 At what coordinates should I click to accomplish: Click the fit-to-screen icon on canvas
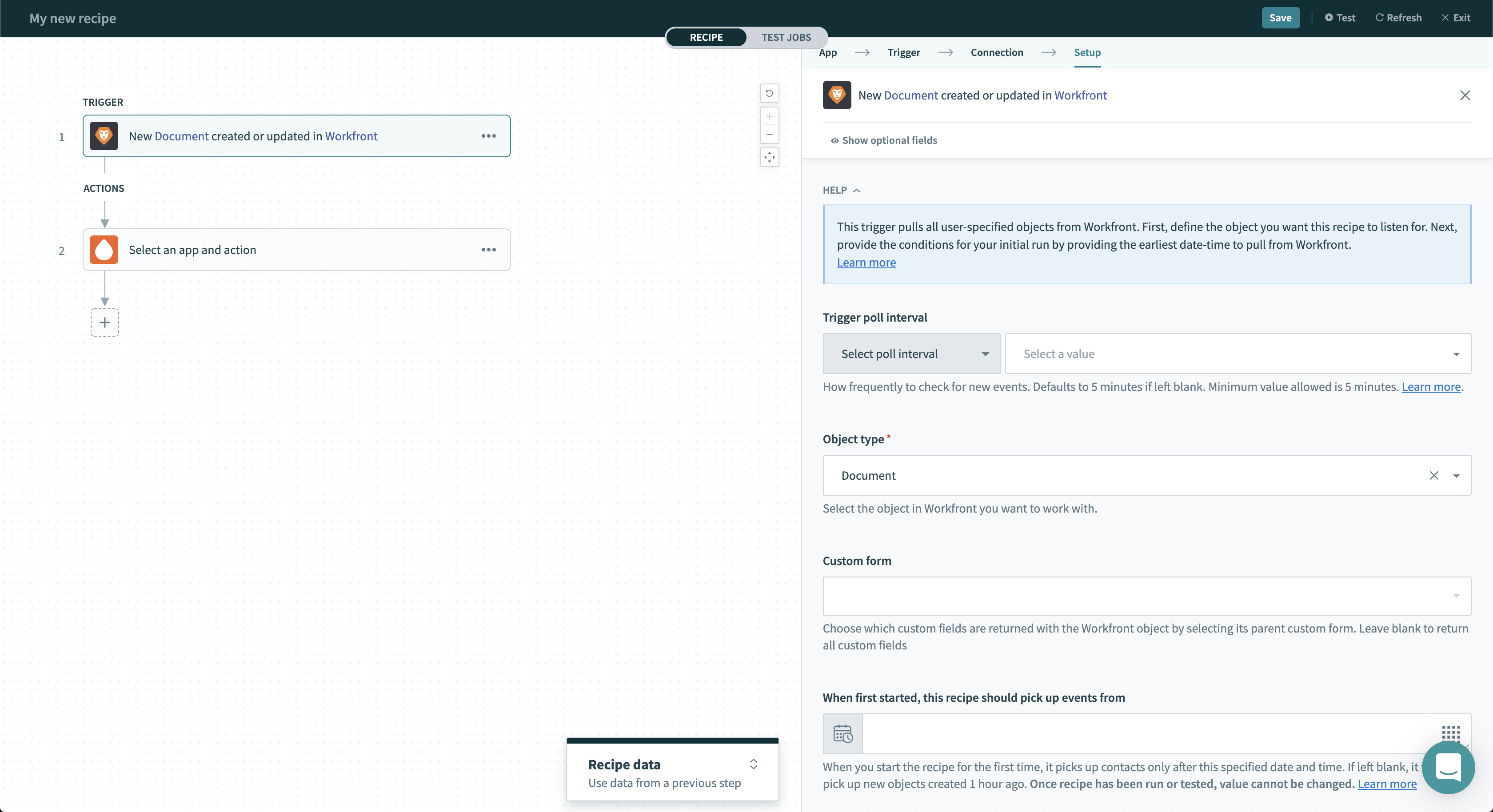[770, 157]
